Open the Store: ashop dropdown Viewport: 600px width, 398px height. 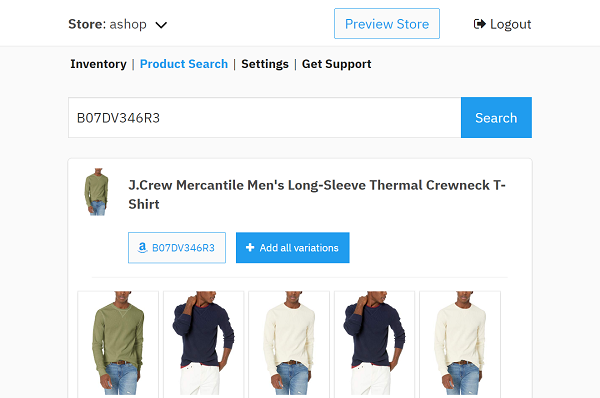coord(118,24)
